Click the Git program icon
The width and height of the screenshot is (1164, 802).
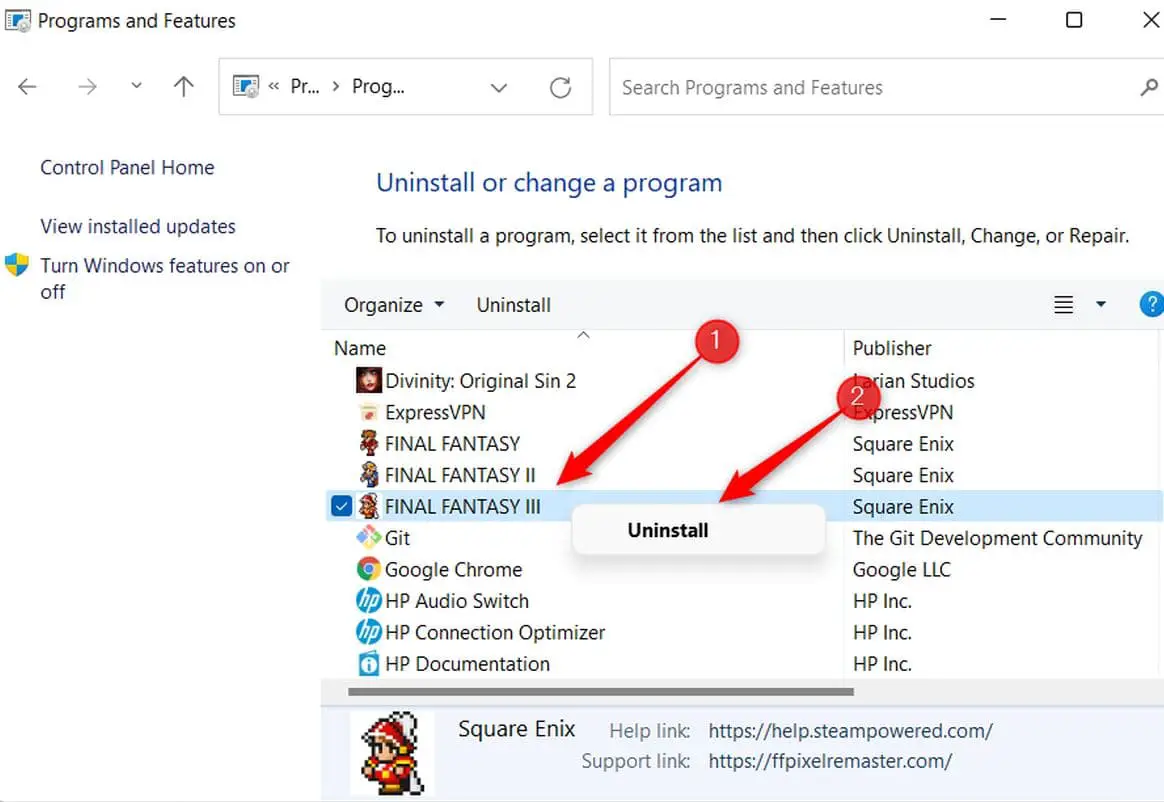coord(369,538)
